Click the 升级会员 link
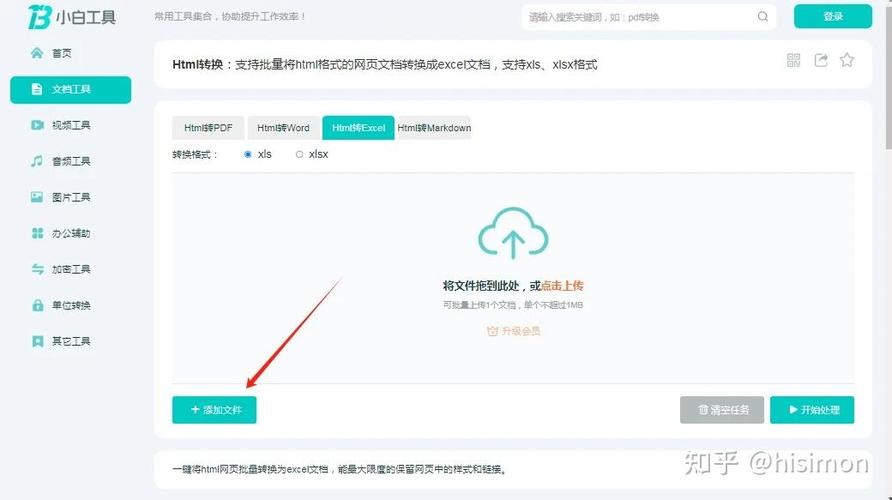The image size is (892, 500). 514,331
